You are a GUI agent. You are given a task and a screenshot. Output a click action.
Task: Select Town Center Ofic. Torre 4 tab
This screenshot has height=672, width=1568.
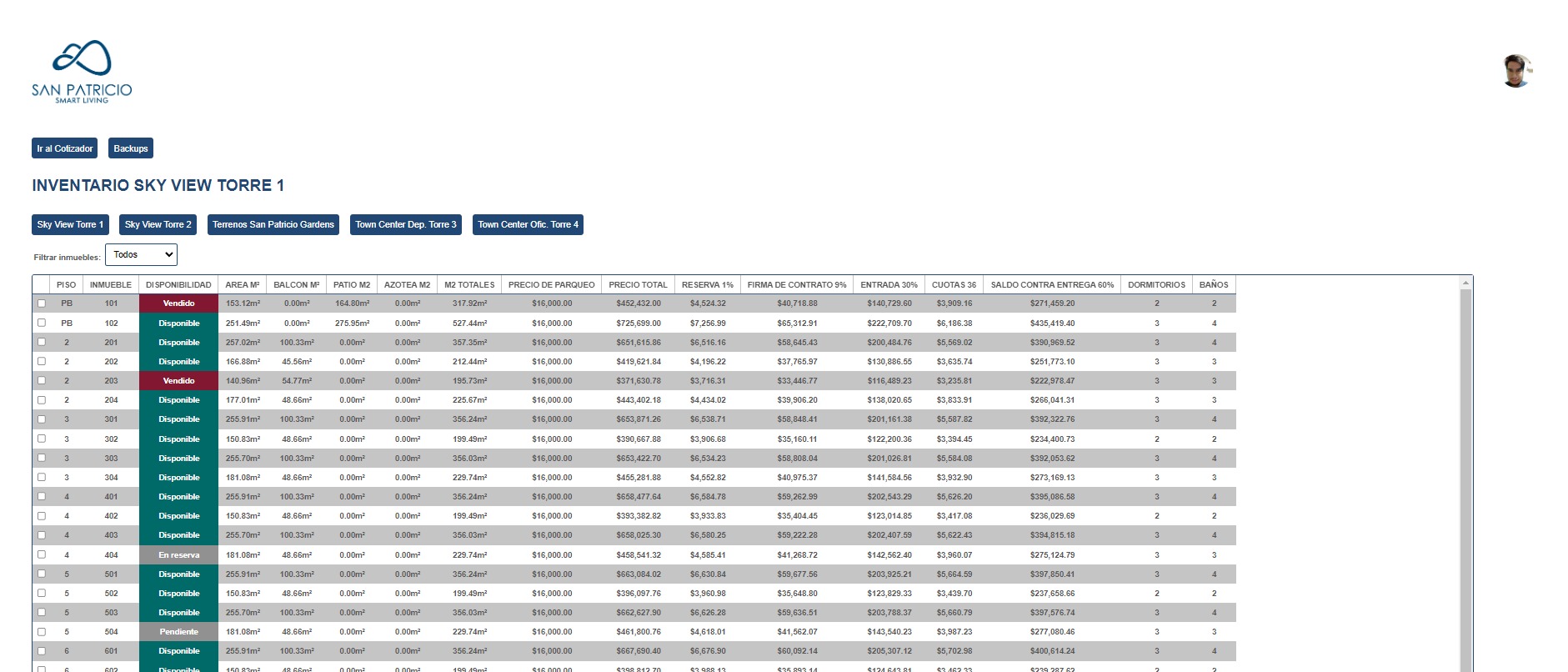pyautogui.click(x=528, y=224)
